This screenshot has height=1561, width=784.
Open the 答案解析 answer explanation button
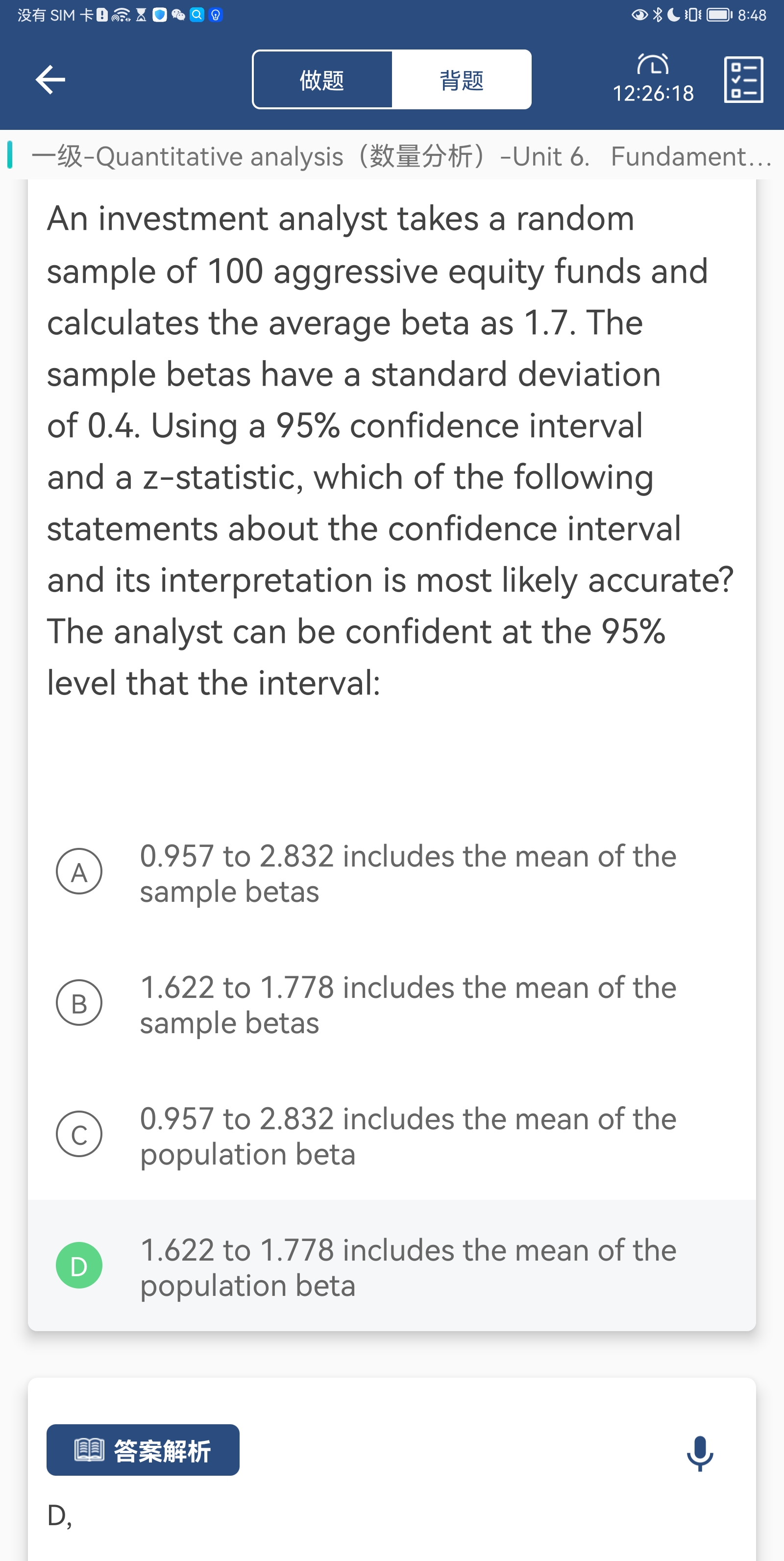click(143, 1450)
